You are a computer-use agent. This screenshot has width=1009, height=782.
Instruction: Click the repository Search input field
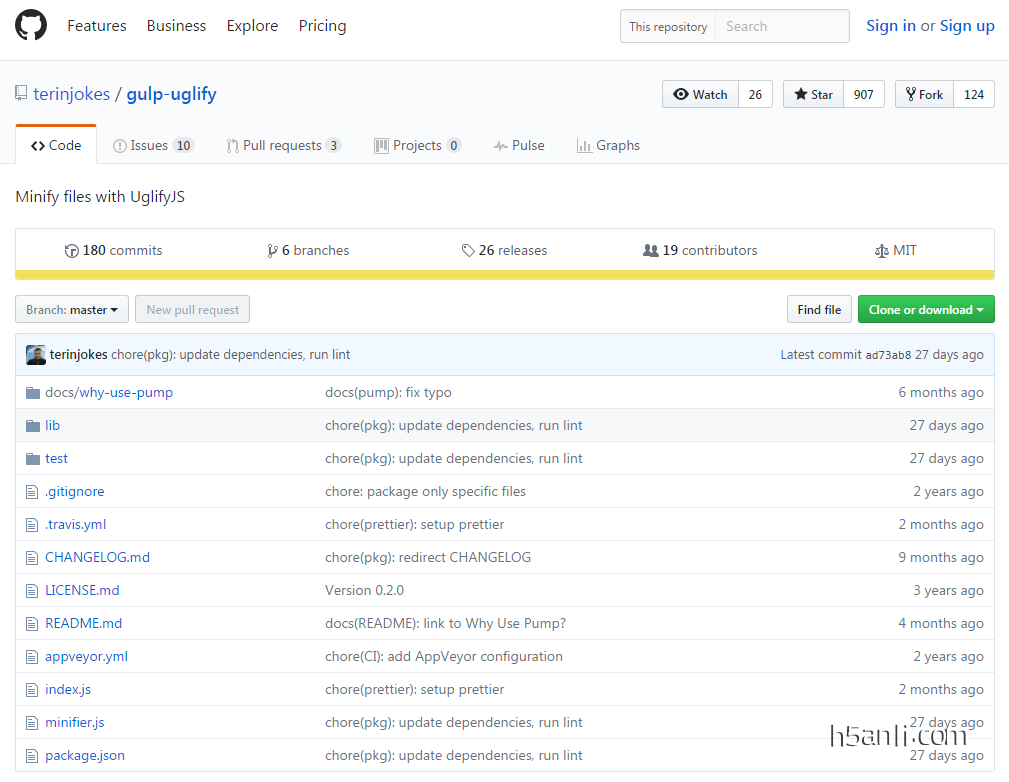coord(782,26)
